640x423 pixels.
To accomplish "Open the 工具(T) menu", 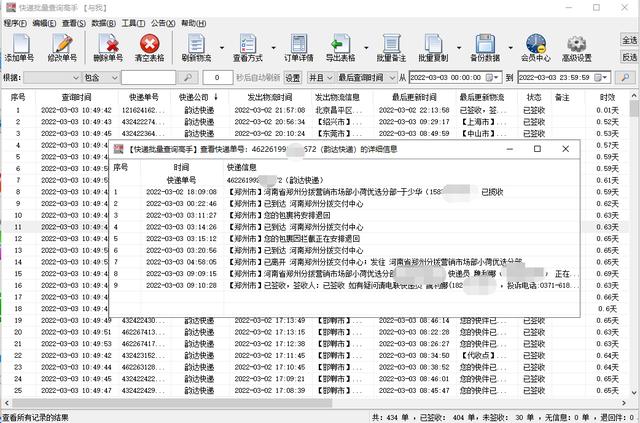I will pos(133,23).
